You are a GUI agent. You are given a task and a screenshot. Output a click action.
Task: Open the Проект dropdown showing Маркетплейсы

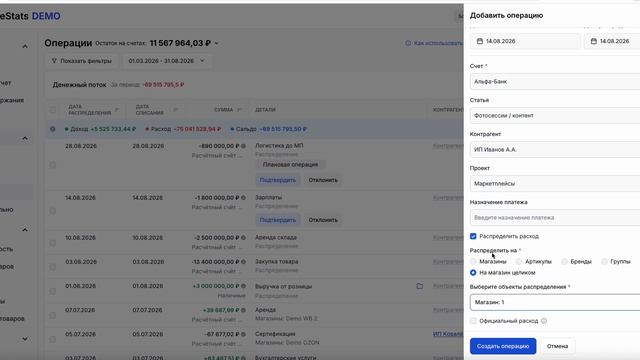(555, 183)
